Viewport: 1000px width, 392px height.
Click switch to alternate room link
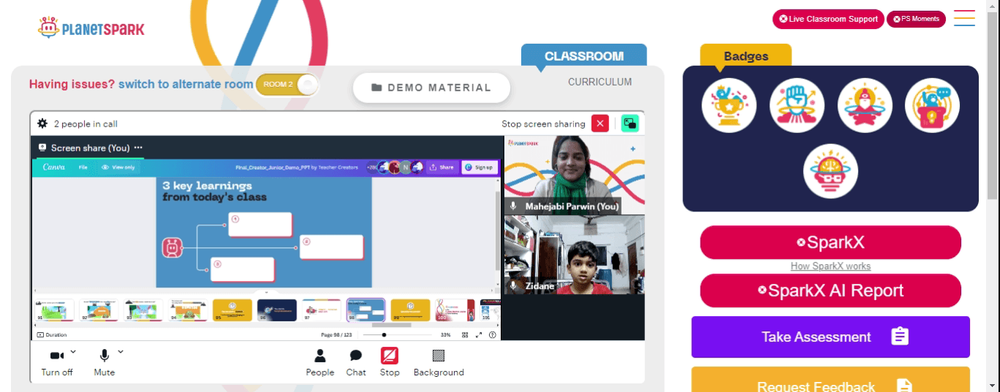186,84
